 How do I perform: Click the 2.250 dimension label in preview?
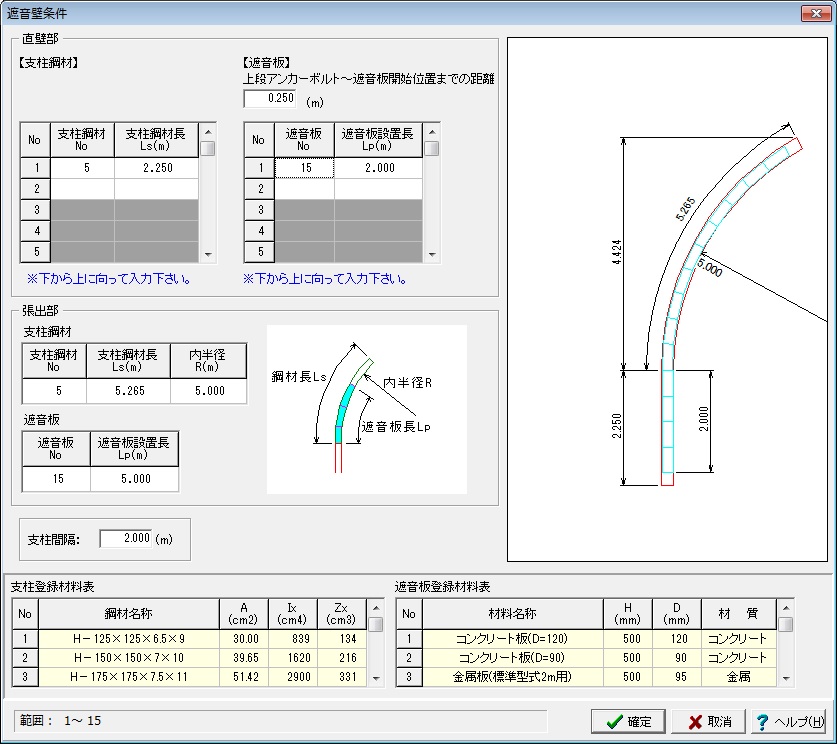[x=617, y=426]
